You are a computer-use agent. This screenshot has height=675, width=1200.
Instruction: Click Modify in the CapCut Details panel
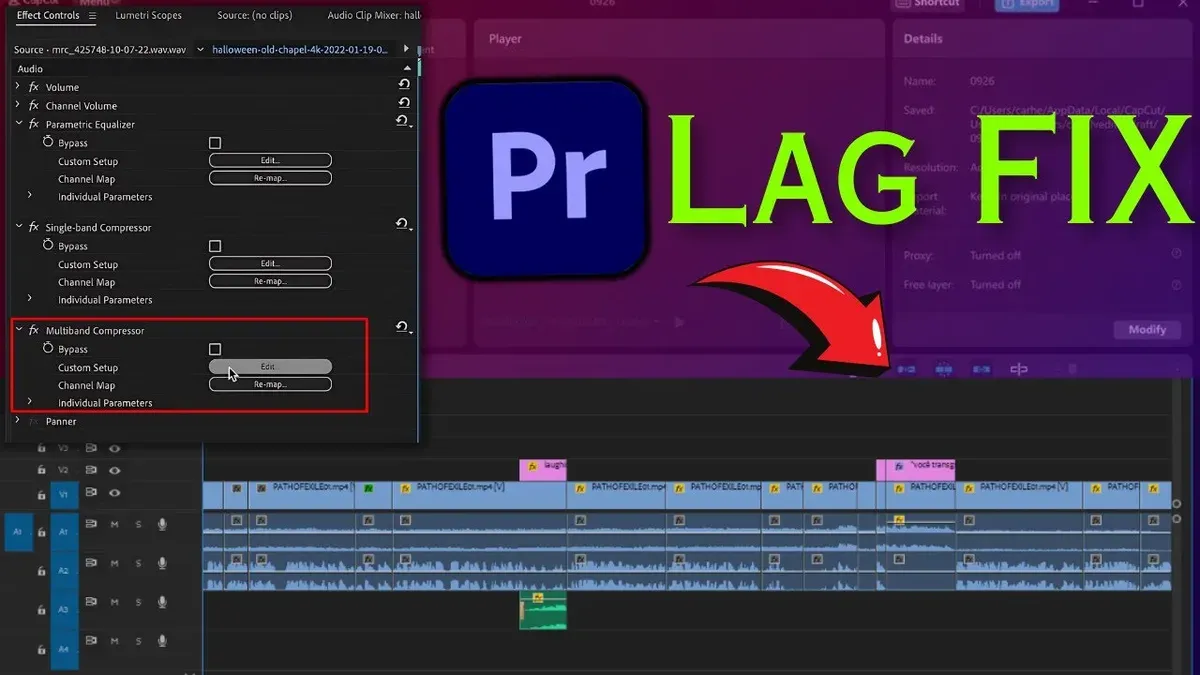(x=1147, y=329)
